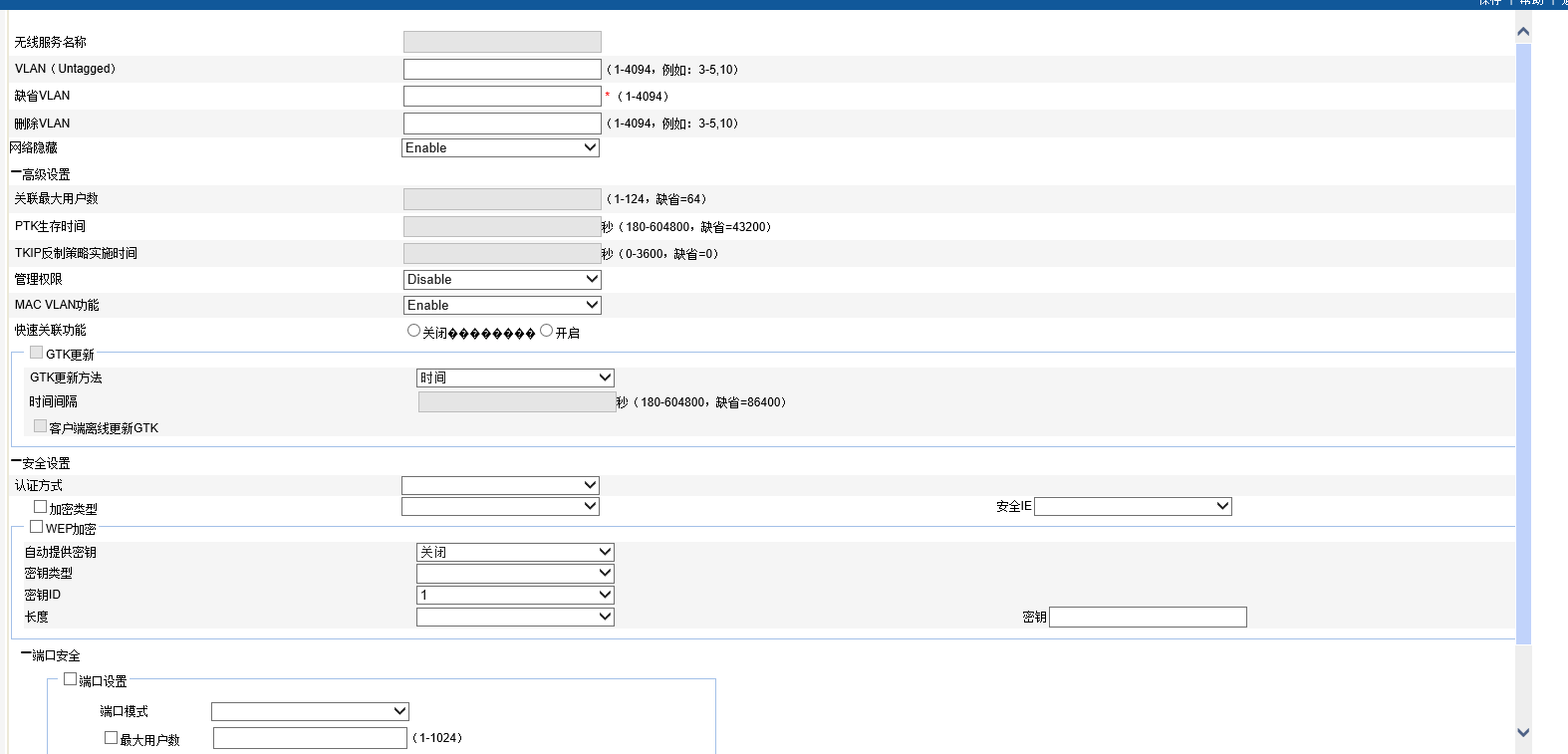
Task: Open the 管理权限 dropdown
Action: pyautogui.click(x=502, y=280)
